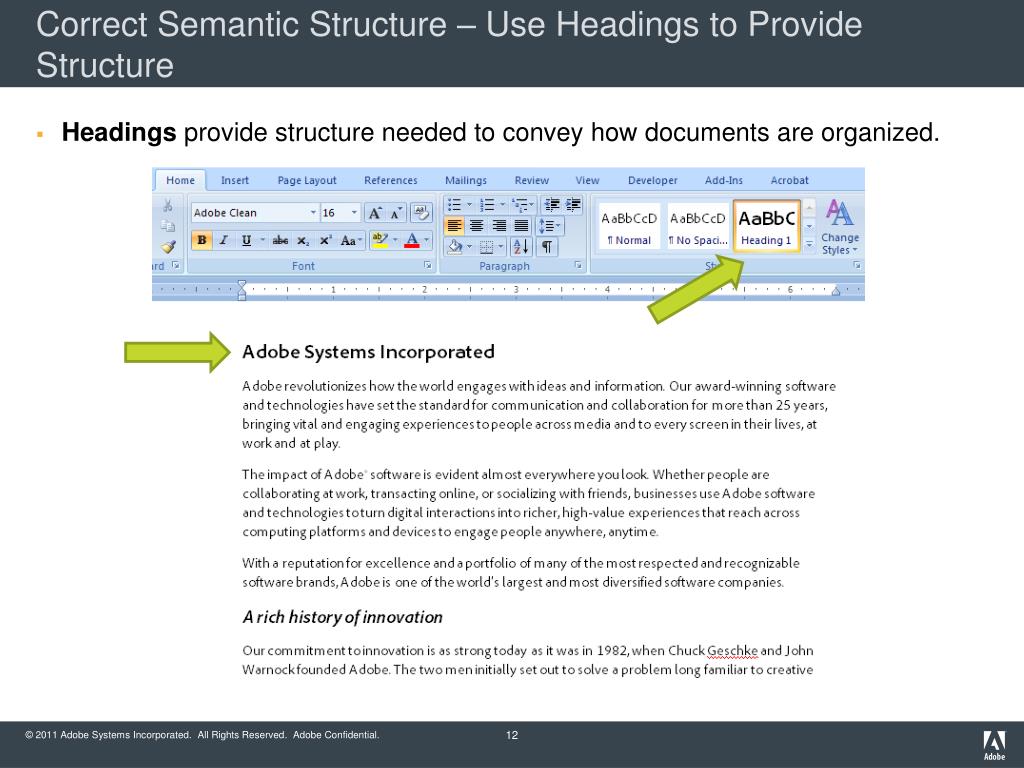
Task: Justify the paragraph text
Action: tap(521, 226)
